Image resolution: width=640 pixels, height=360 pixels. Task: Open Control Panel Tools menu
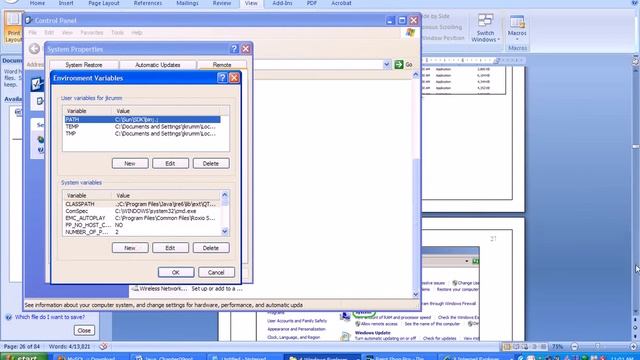[x=118, y=33]
